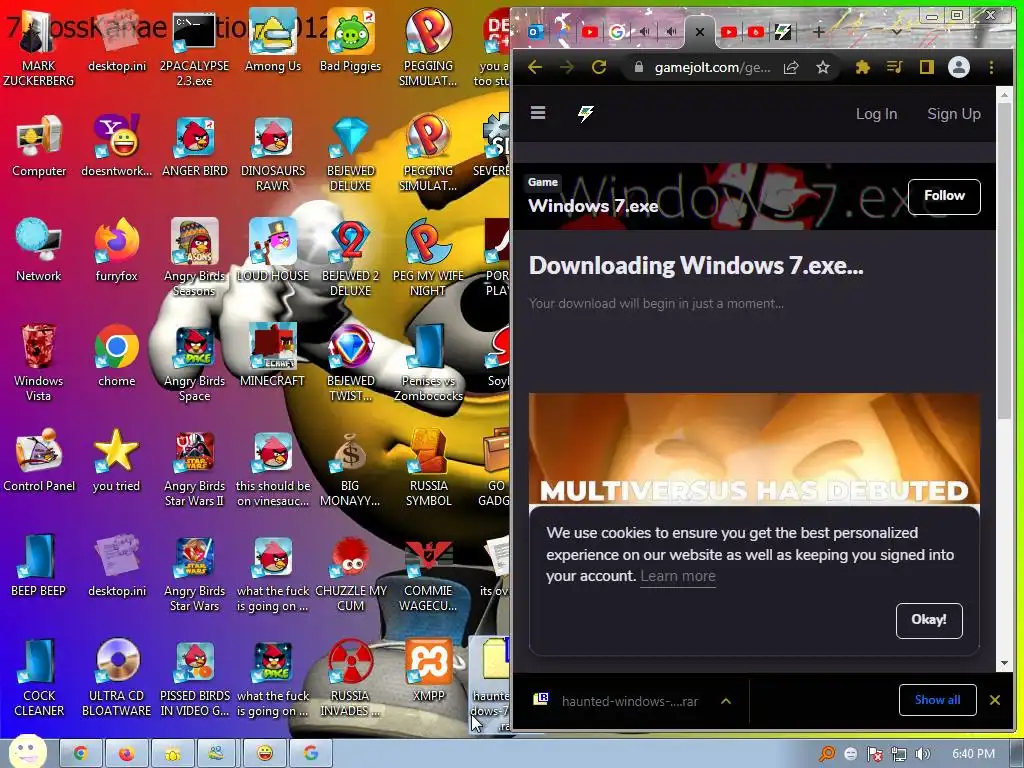This screenshot has width=1024, height=768.
Task: Open the share page icon in address bar
Action: pyautogui.click(x=791, y=67)
